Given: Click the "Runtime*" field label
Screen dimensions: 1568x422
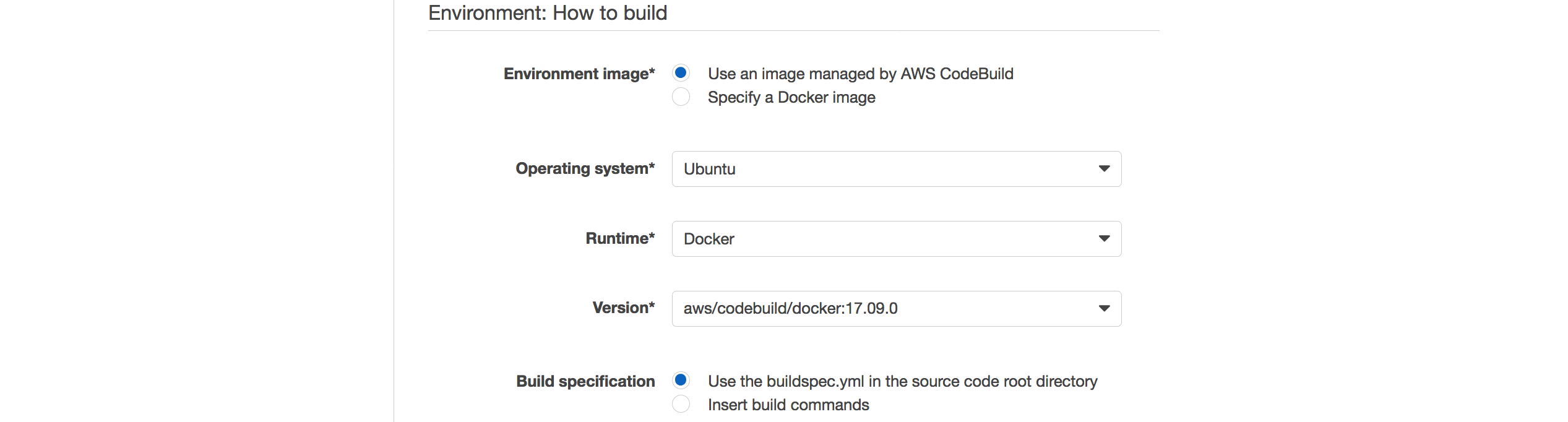Looking at the screenshot, I should 620,238.
